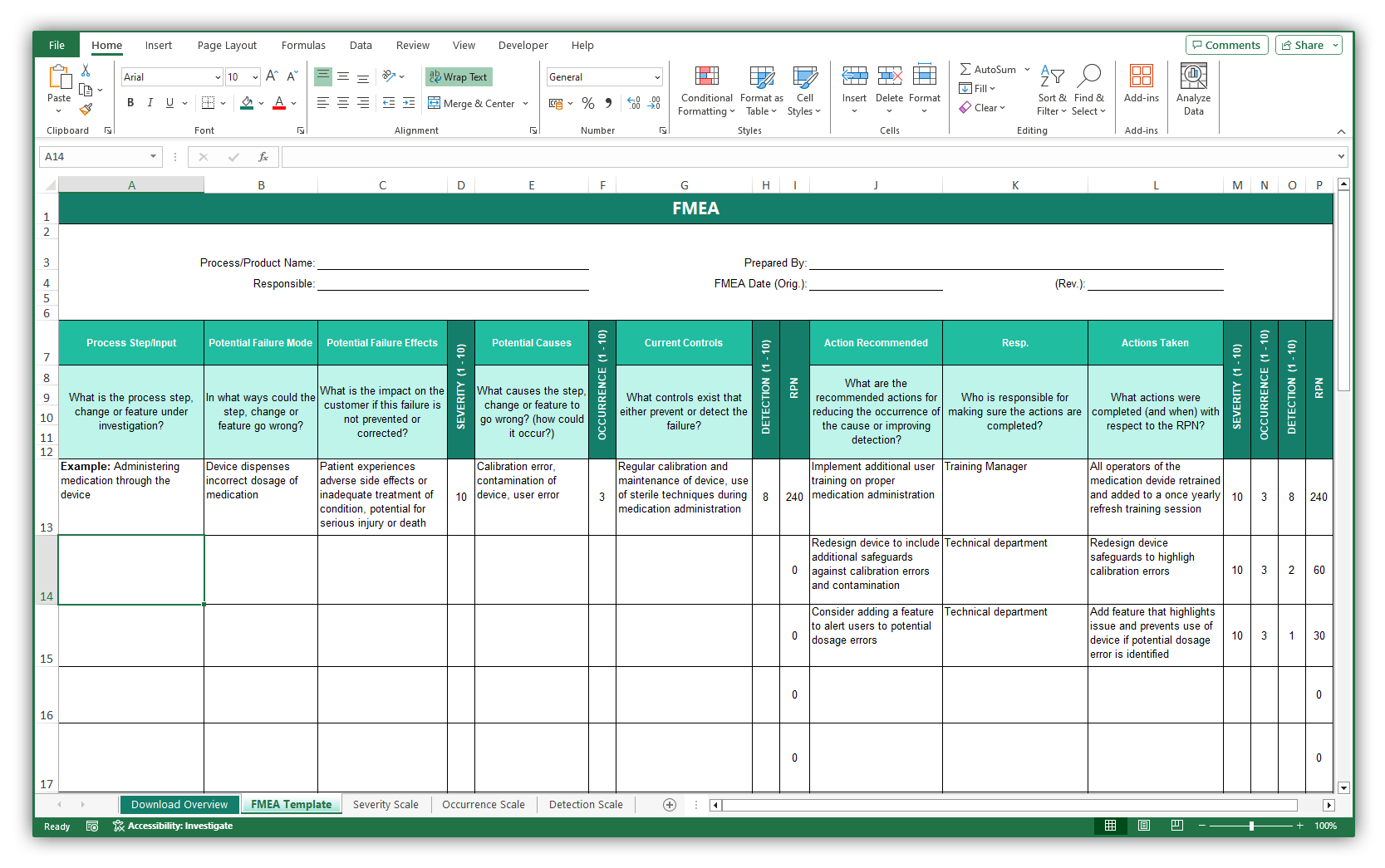Adjust the zoom slider
This screenshot has width=1385, height=868.
pyautogui.click(x=1250, y=826)
